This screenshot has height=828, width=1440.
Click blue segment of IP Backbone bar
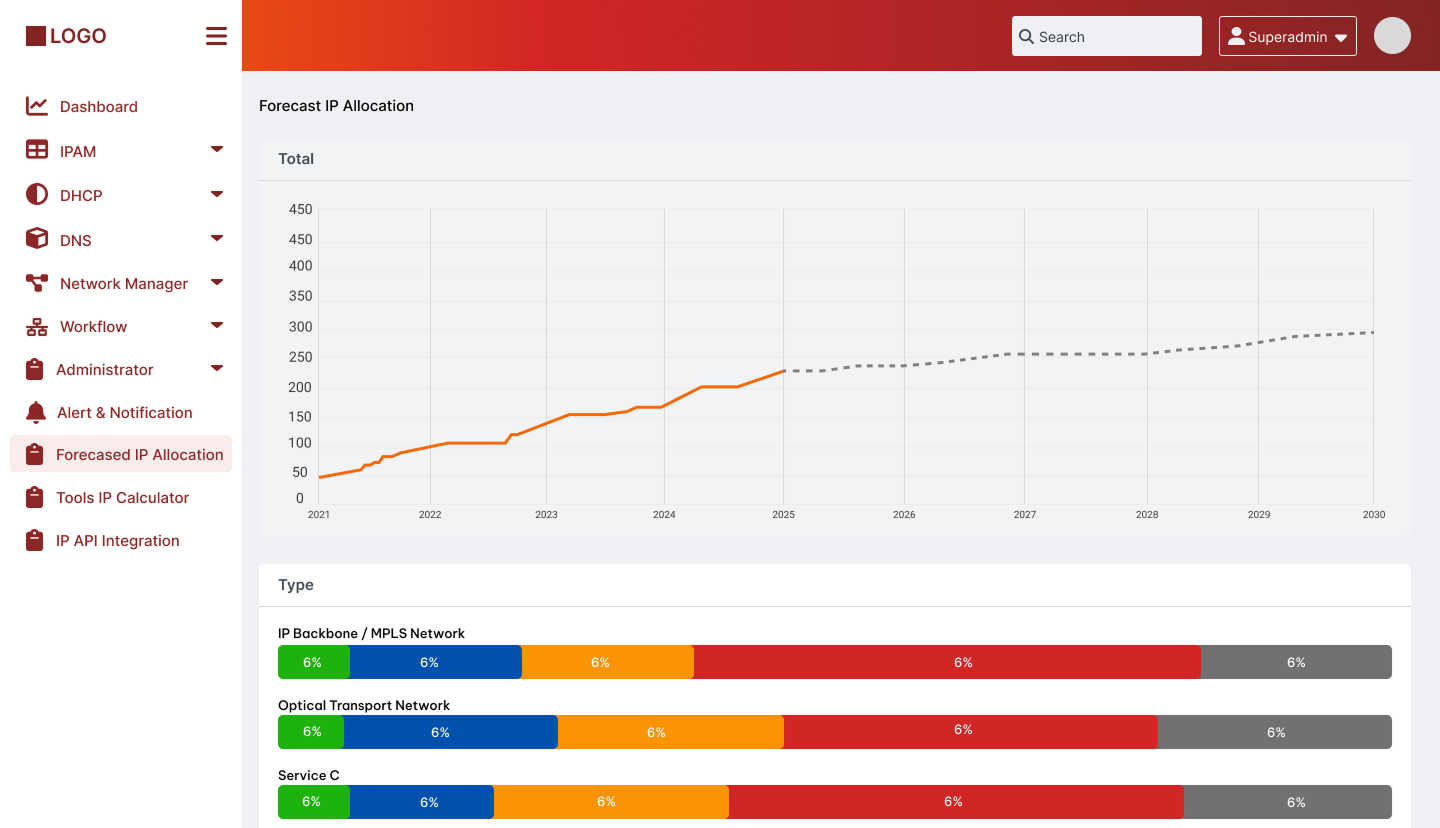(x=436, y=662)
